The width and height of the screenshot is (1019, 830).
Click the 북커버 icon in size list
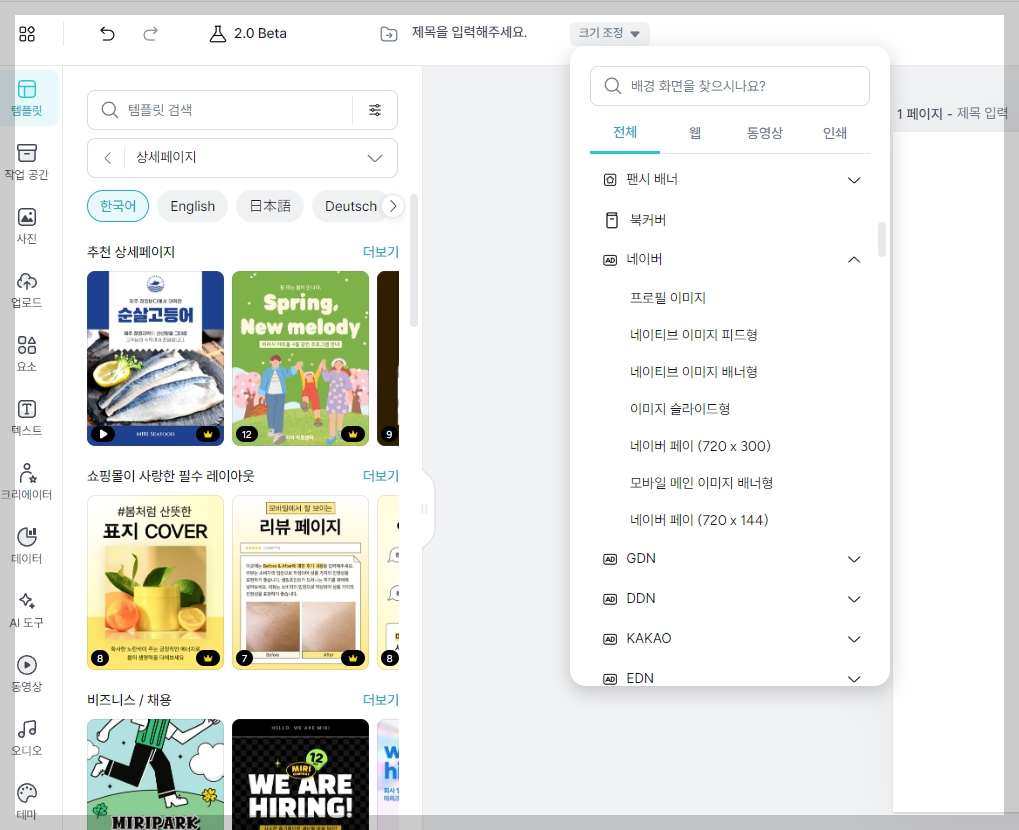tap(612, 220)
